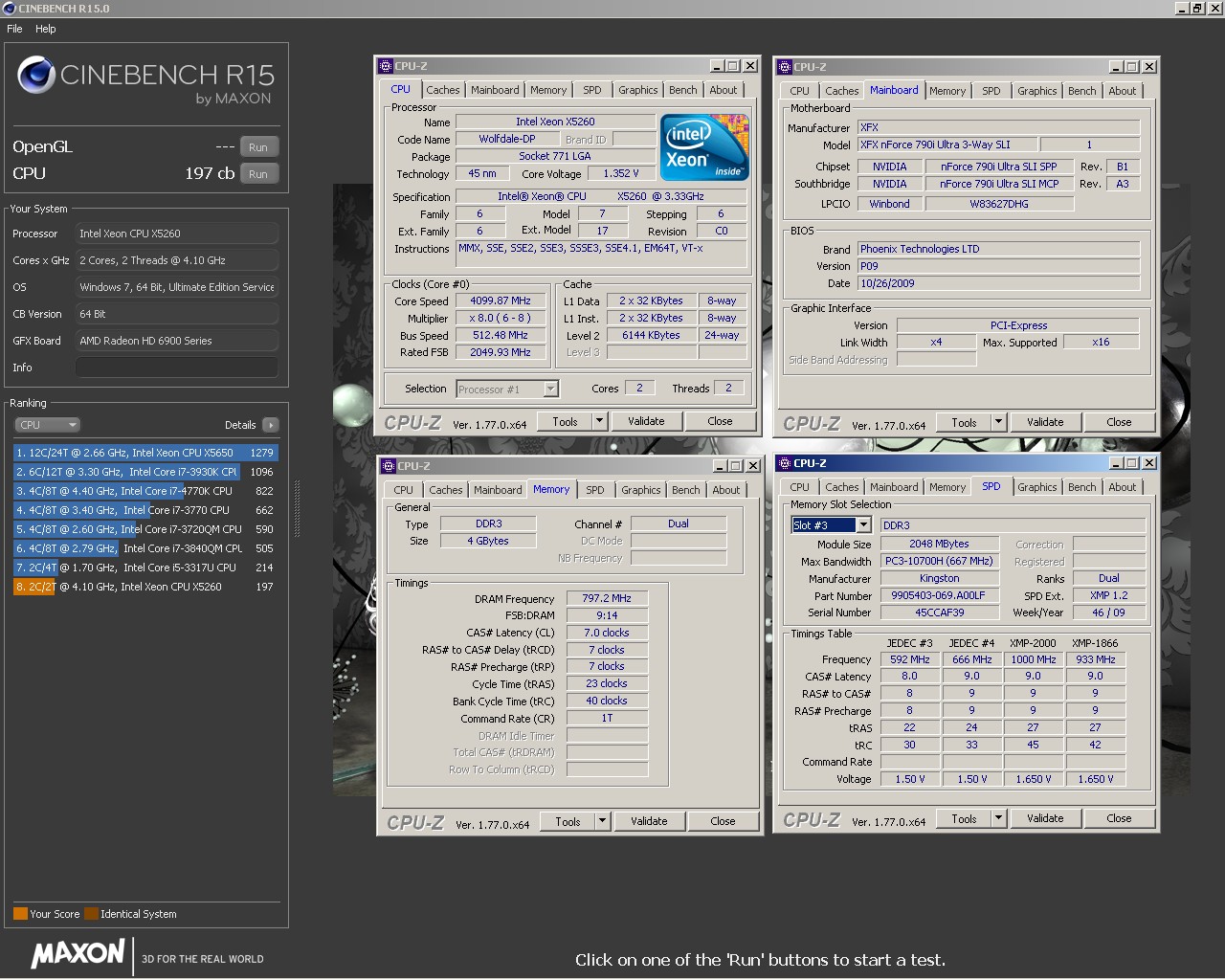The height and width of the screenshot is (980, 1225).
Task: Click the Processor field Intel Xeon CPU X5260
Action: pos(177,234)
